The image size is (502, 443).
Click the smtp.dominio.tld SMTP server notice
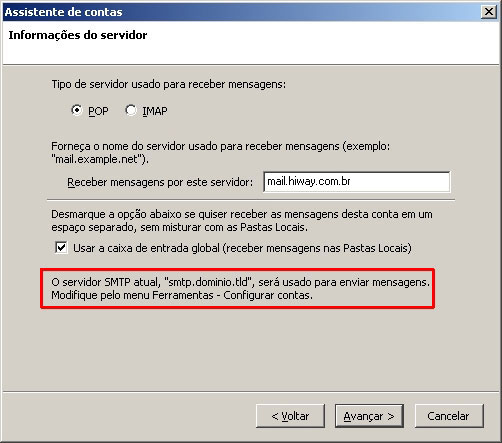click(240, 282)
